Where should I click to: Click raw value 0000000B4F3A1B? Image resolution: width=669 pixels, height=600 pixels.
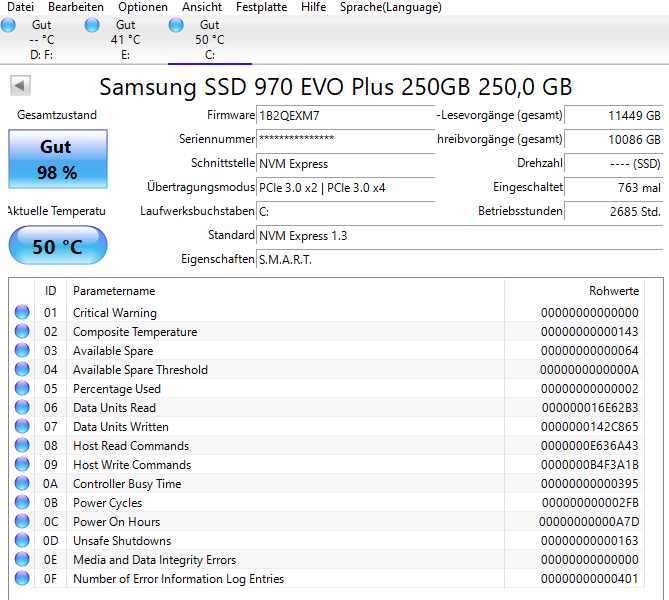coord(590,465)
